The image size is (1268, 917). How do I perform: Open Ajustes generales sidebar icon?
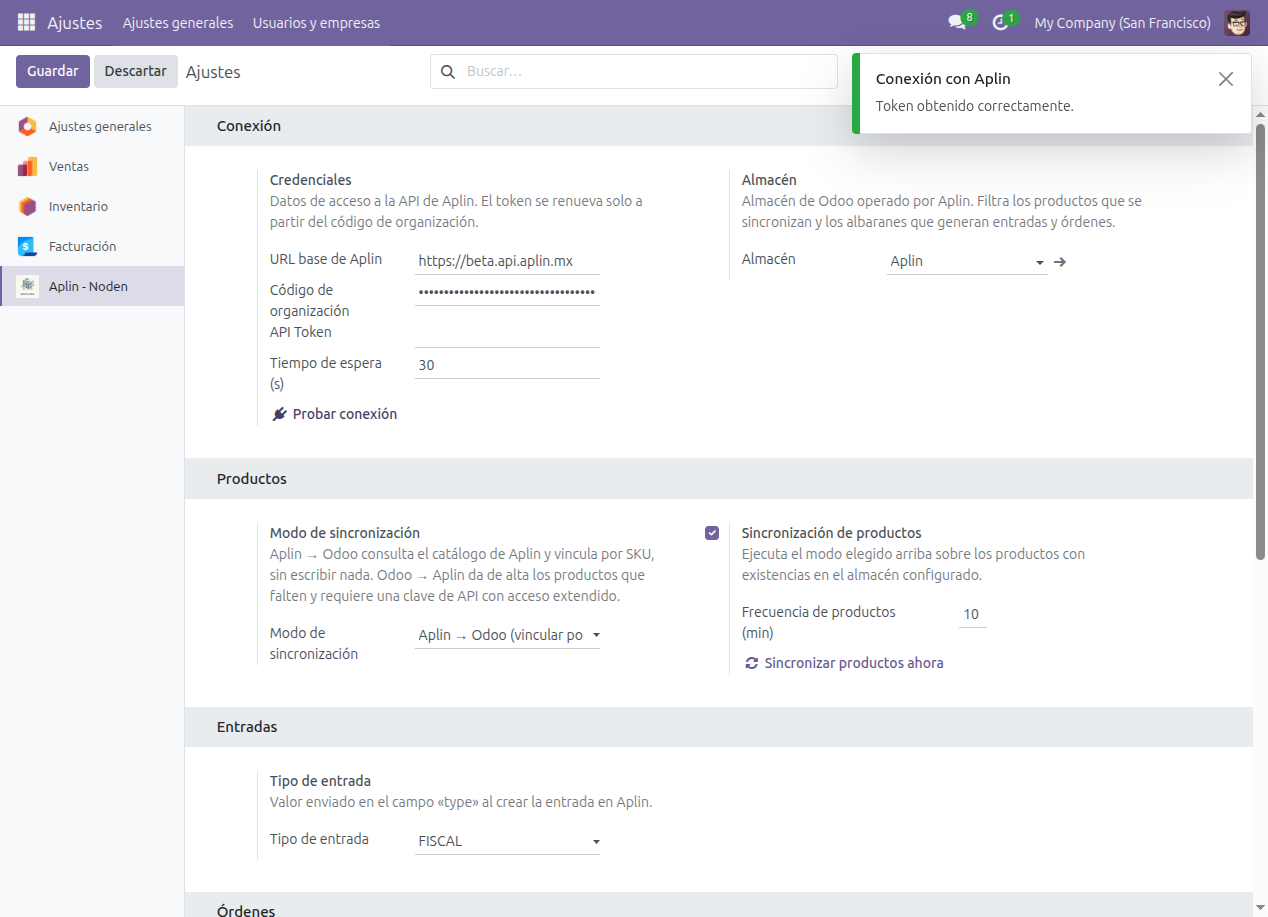click(x=27, y=126)
